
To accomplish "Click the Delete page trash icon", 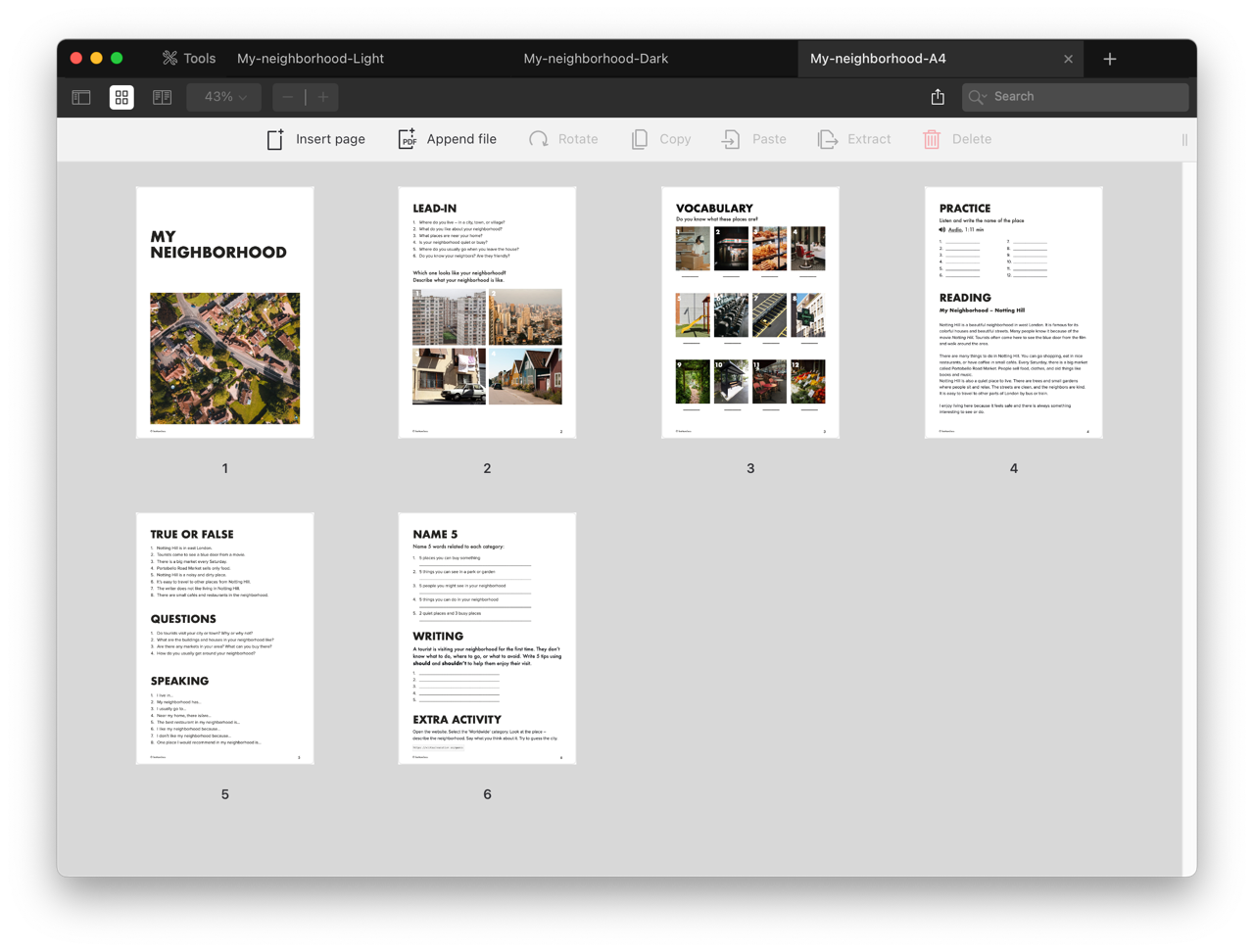I will tap(931, 139).
